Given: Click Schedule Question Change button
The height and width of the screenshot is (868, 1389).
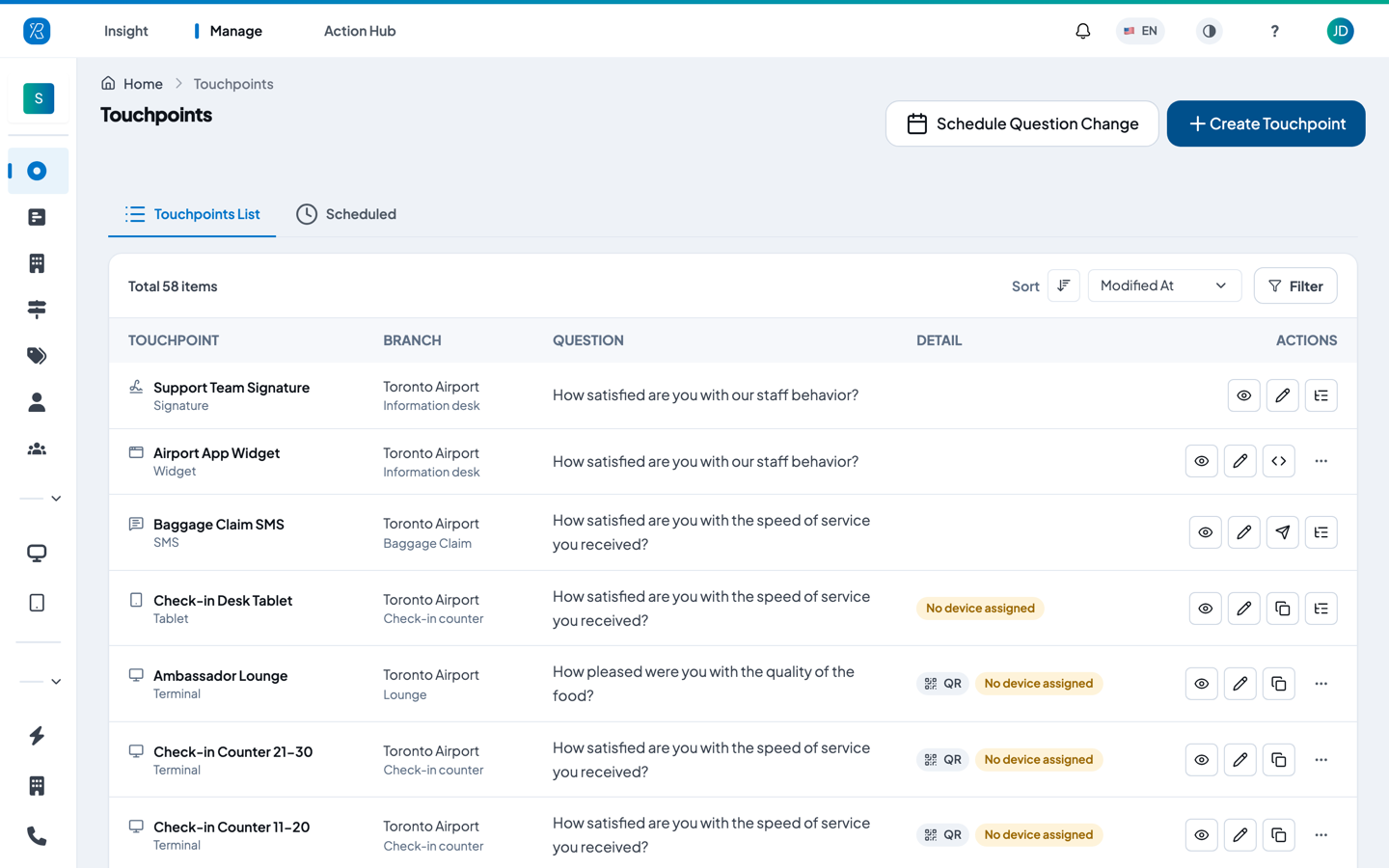Looking at the screenshot, I should coord(1021,123).
